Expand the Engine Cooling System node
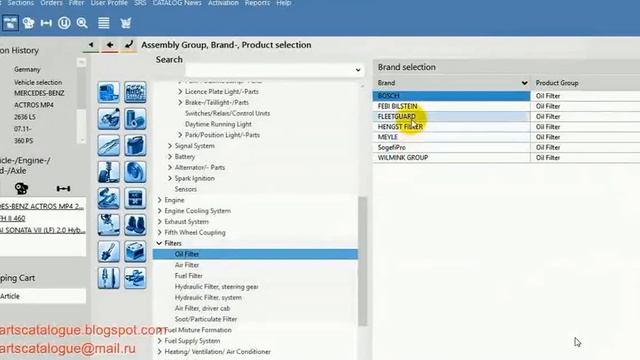The height and width of the screenshot is (360, 640). point(160,211)
